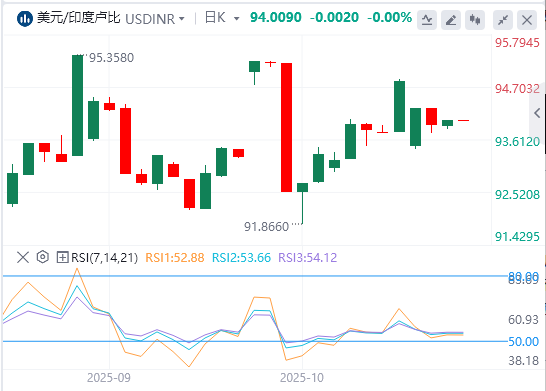
Task: Close the chart using the top X icon
Action: pos(527,20)
